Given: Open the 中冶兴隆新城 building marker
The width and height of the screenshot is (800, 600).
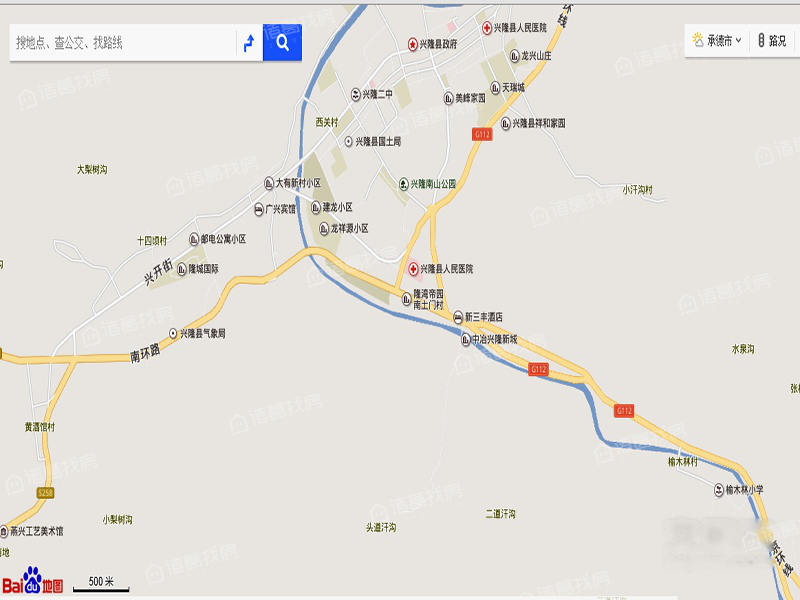Looking at the screenshot, I should point(466,339).
